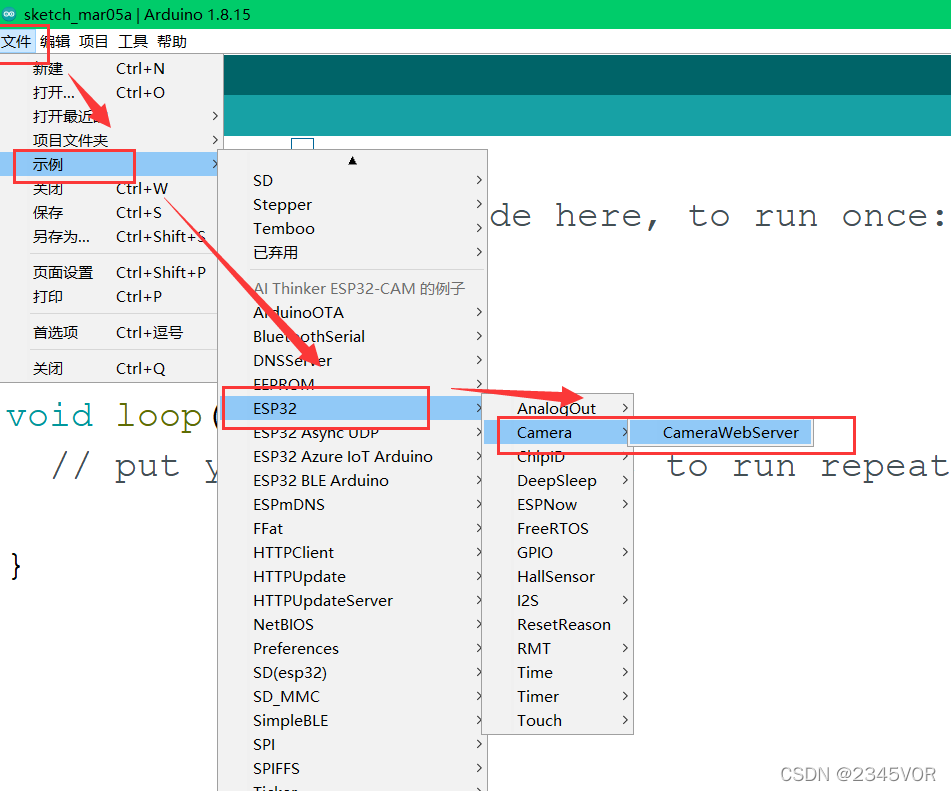Open ESPmDNS examples submenu
951x791 pixels.
point(352,504)
